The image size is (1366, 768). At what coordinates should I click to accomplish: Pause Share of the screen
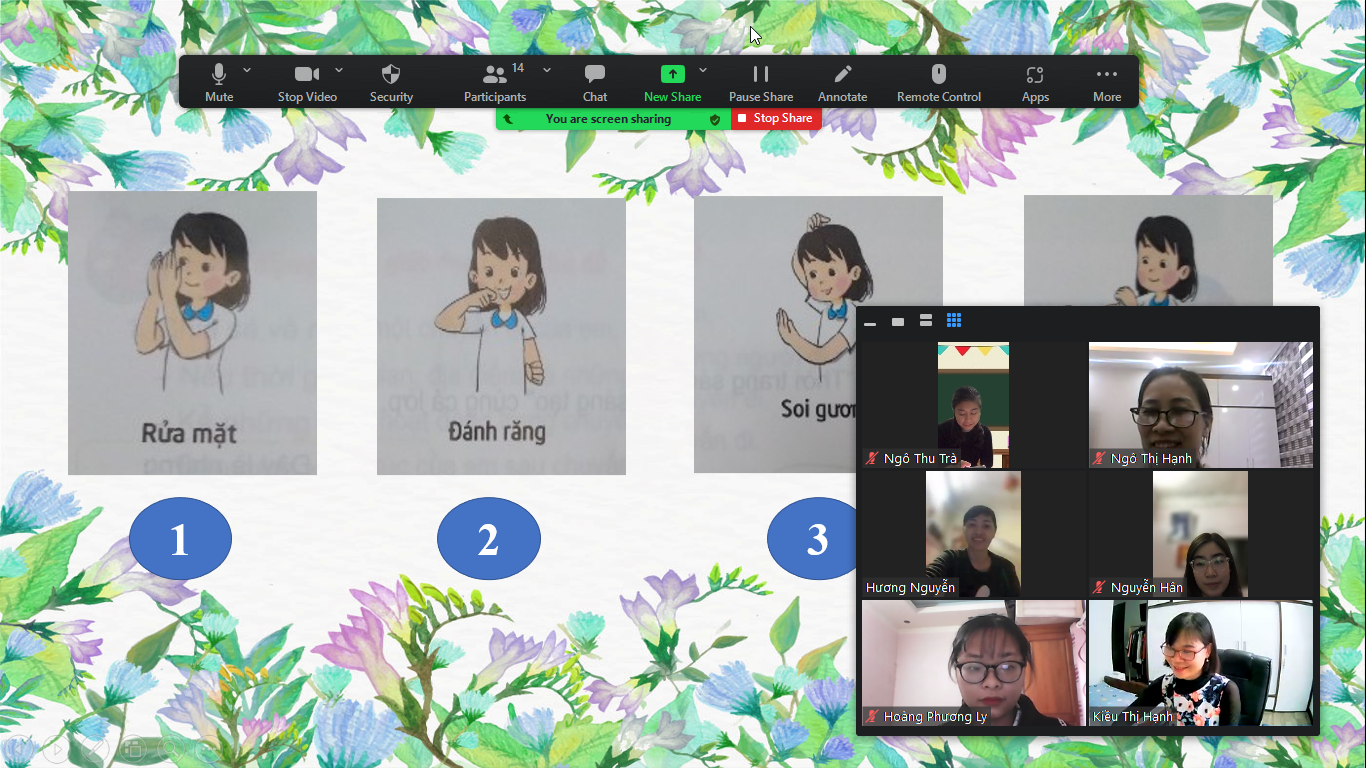coord(760,82)
